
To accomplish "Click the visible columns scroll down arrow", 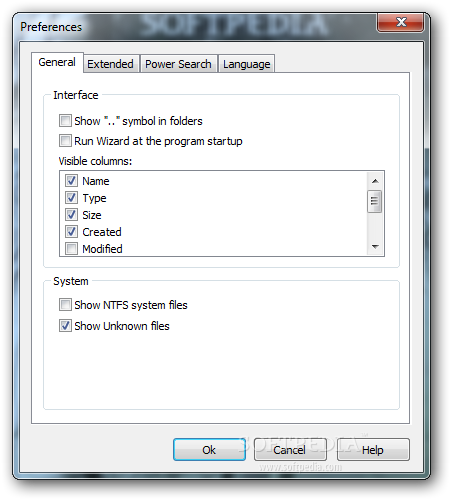I will point(375,247).
